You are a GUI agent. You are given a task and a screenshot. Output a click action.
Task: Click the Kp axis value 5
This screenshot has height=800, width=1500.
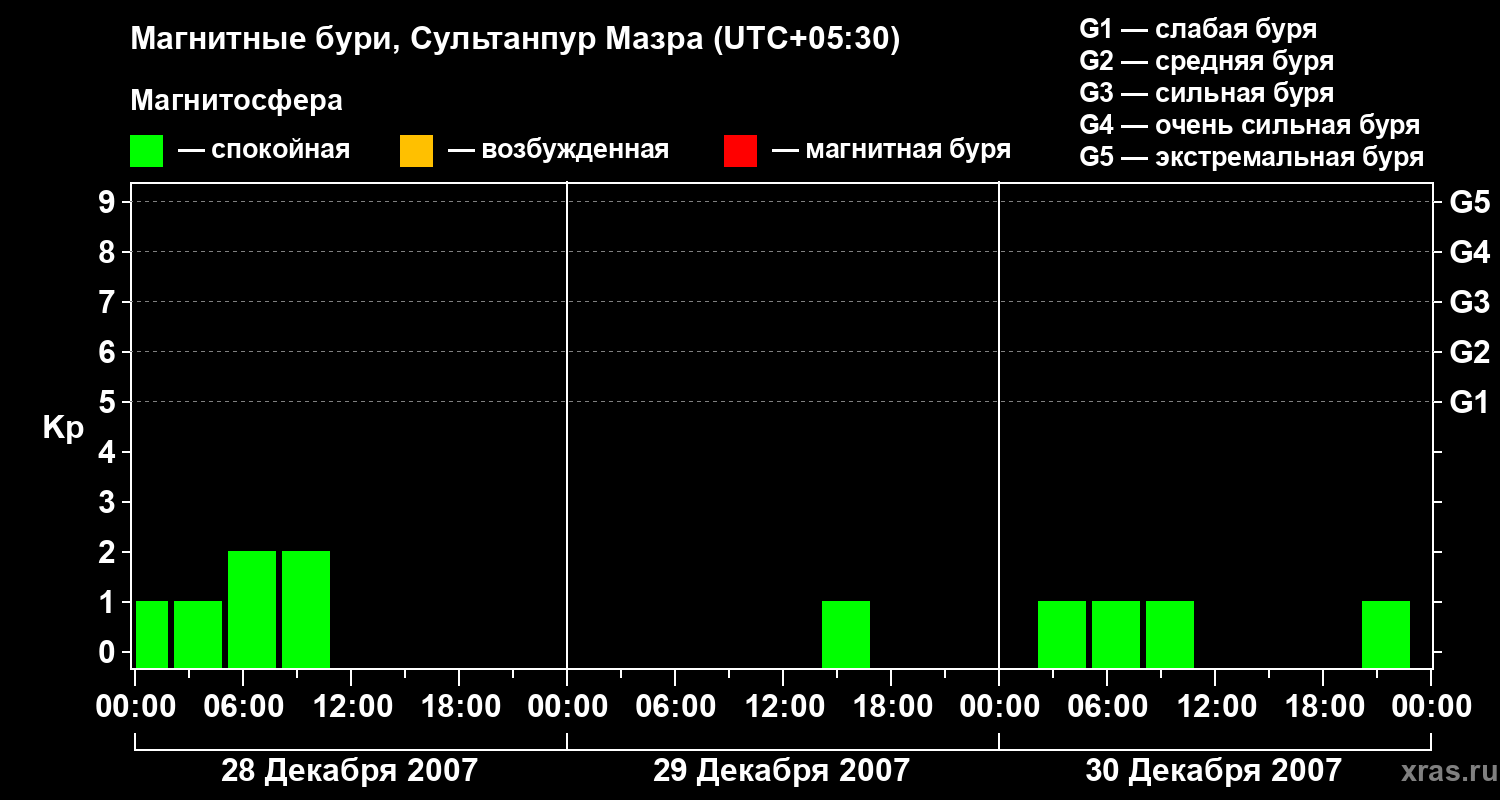click(109, 402)
